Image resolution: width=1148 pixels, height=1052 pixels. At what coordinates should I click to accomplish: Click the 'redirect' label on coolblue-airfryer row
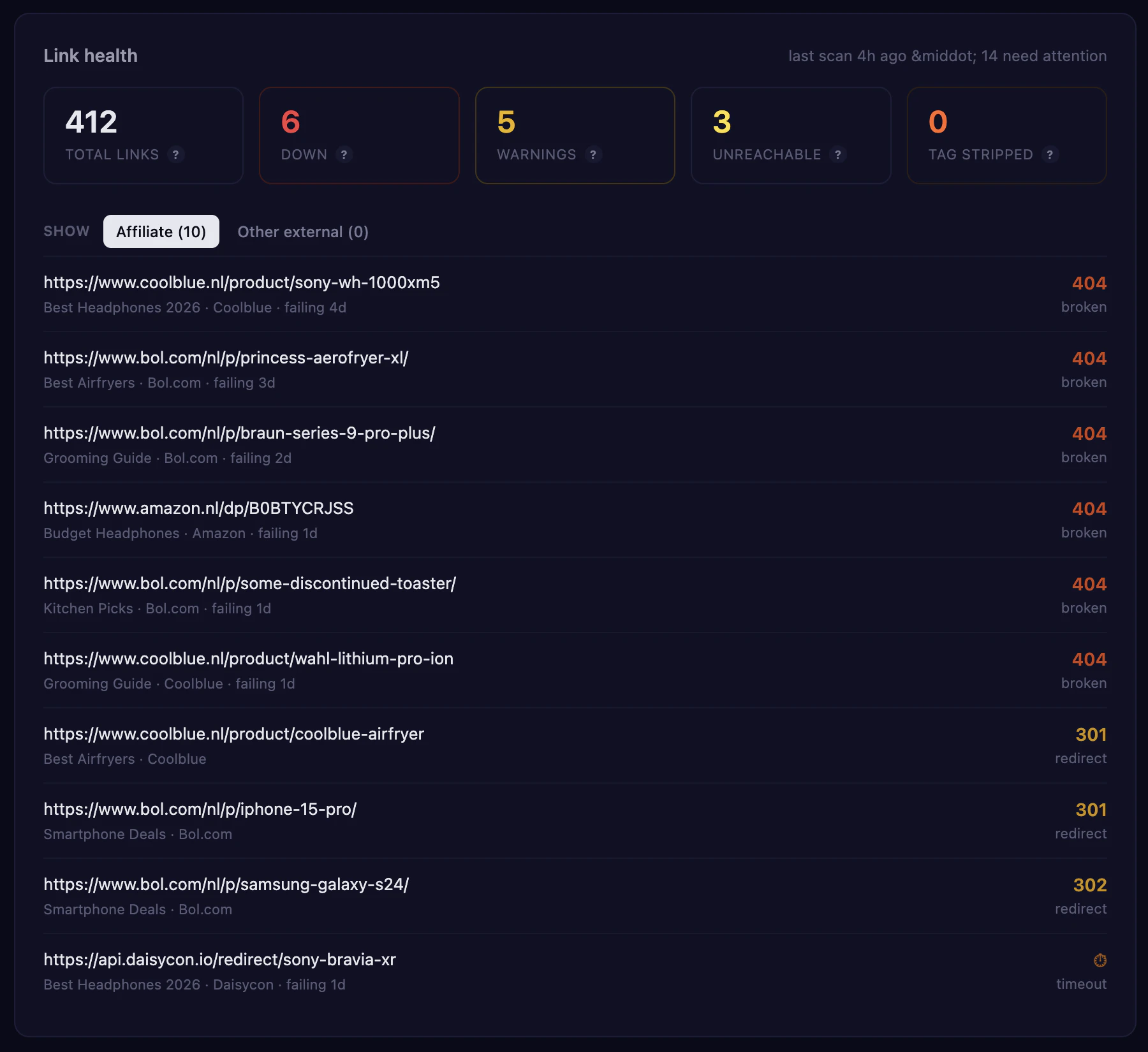tap(1081, 758)
